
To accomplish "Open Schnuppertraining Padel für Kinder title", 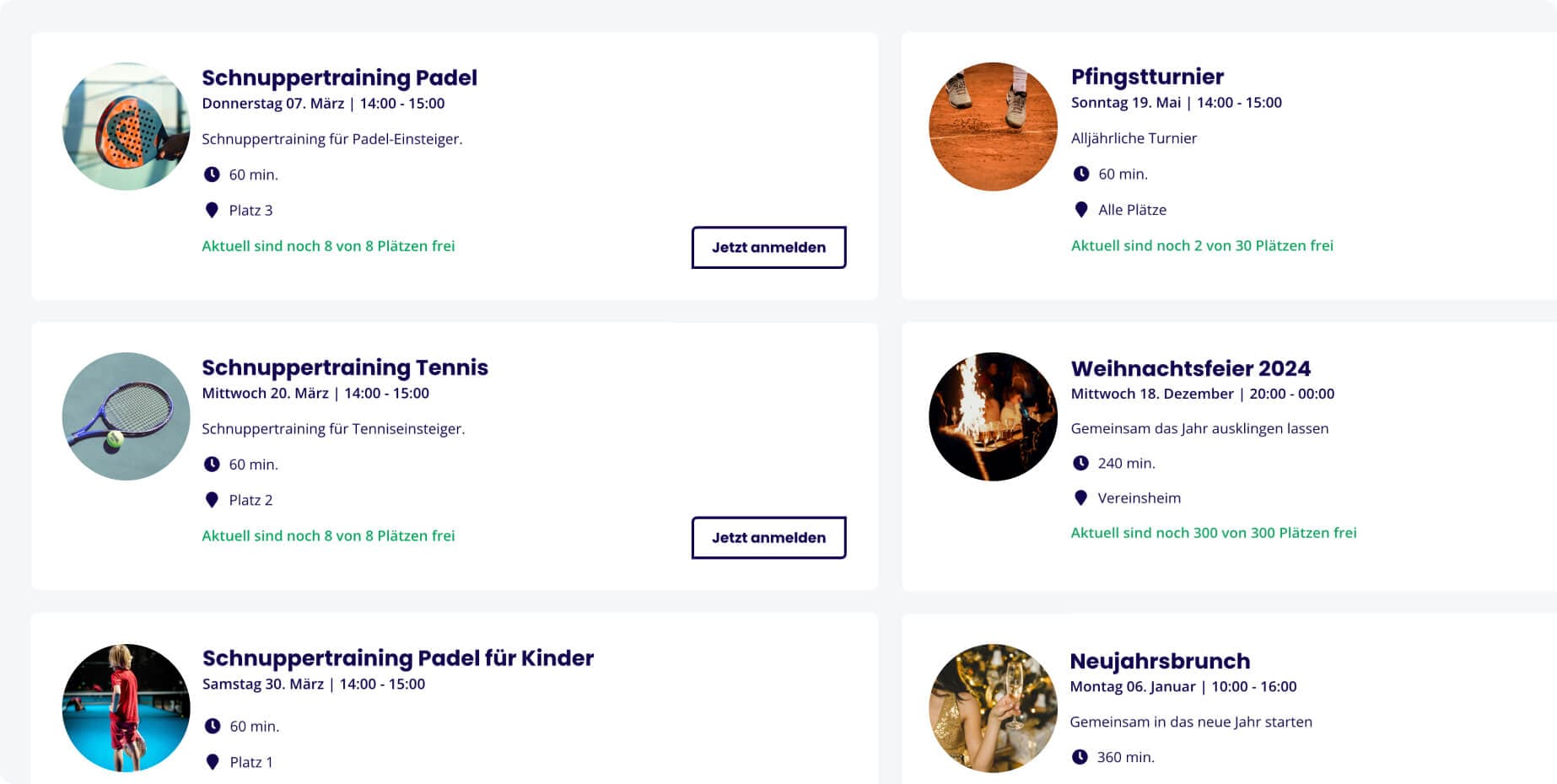I will [x=398, y=658].
